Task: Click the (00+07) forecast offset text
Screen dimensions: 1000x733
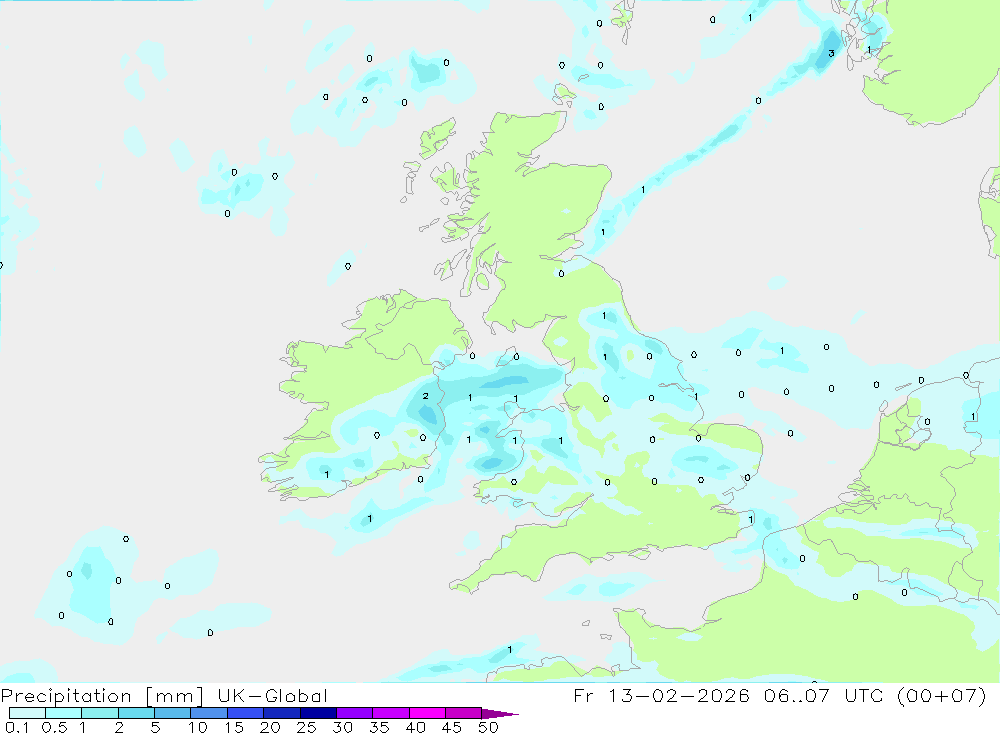Action: [x=942, y=695]
